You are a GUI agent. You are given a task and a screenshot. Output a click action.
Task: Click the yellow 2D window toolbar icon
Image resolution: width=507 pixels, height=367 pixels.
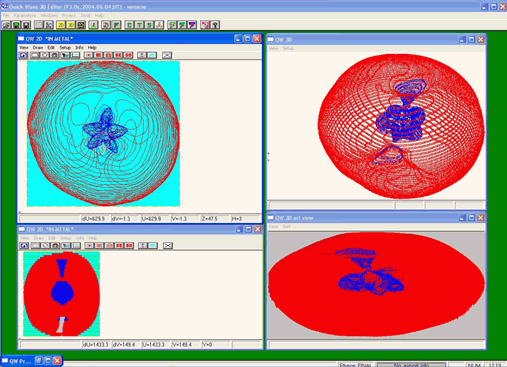point(61,25)
